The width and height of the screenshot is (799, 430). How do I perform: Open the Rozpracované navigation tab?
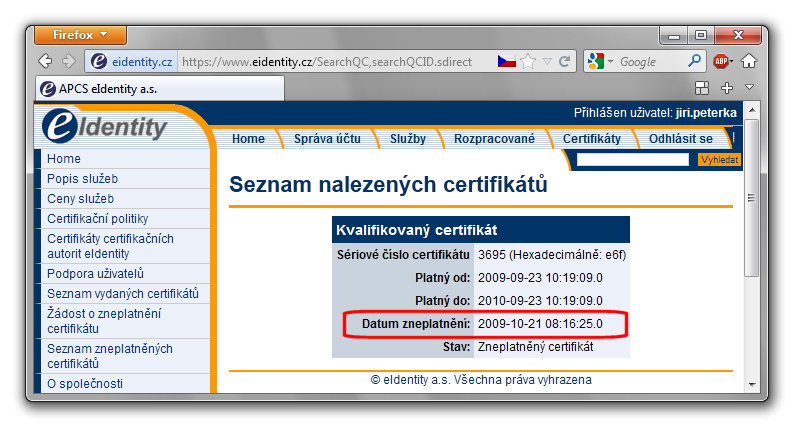point(494,139)
